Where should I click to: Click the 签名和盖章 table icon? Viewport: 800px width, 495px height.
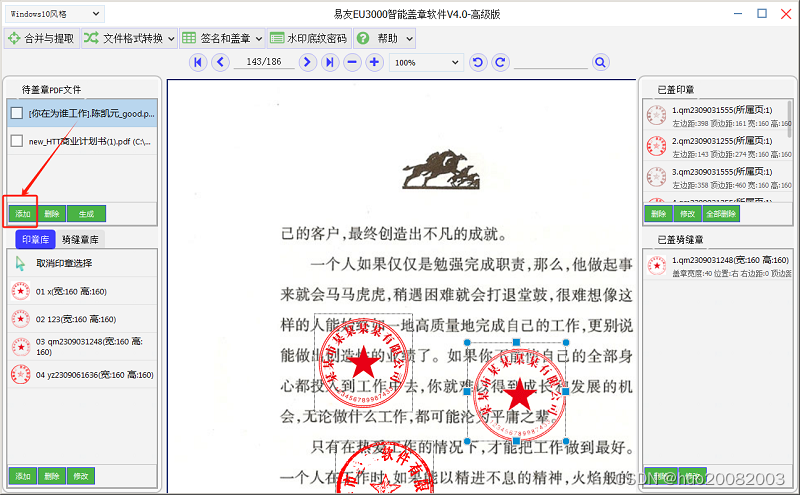189,38
